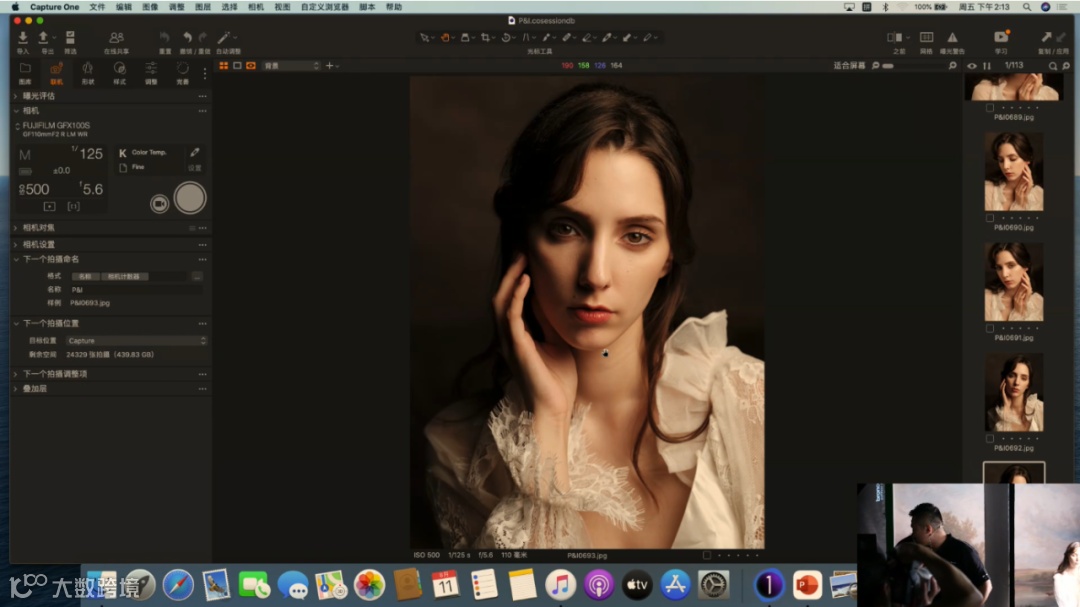1080x607 pixels.
Task: Tick the checkbox under thumbnail P&I0690.jpg
Action: tap(990, 218)
